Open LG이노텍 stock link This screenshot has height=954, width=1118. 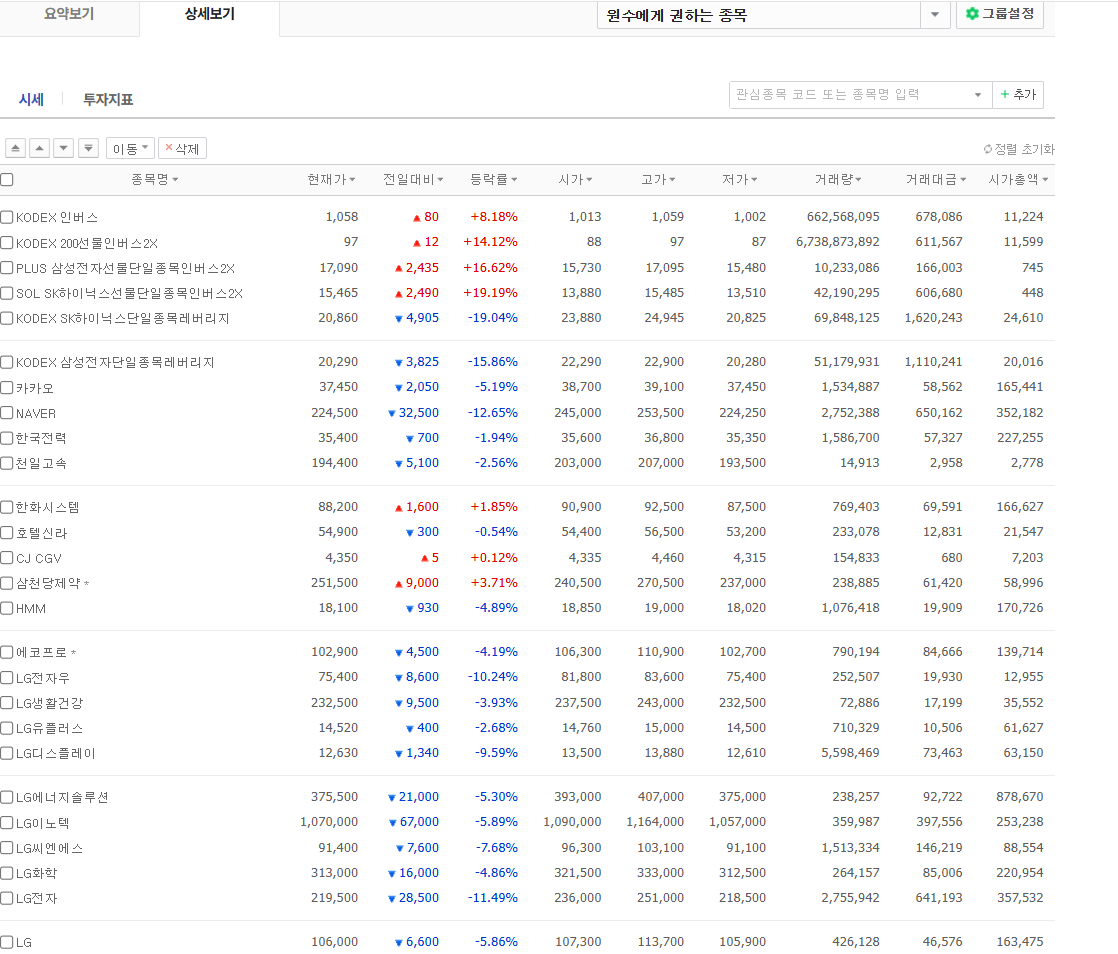[x=43, y=823]
